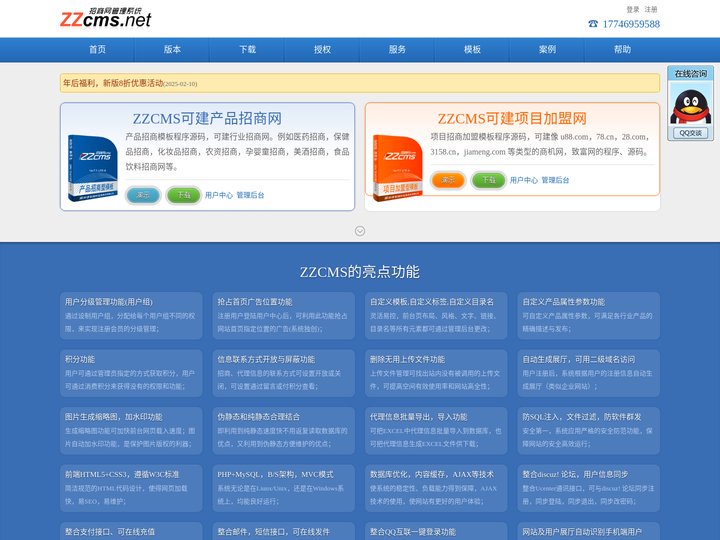The width and height of the screenshot is (720, 540).
Task: Click the 登录 link
Action: pyautogui.click(x=633, y=9)
